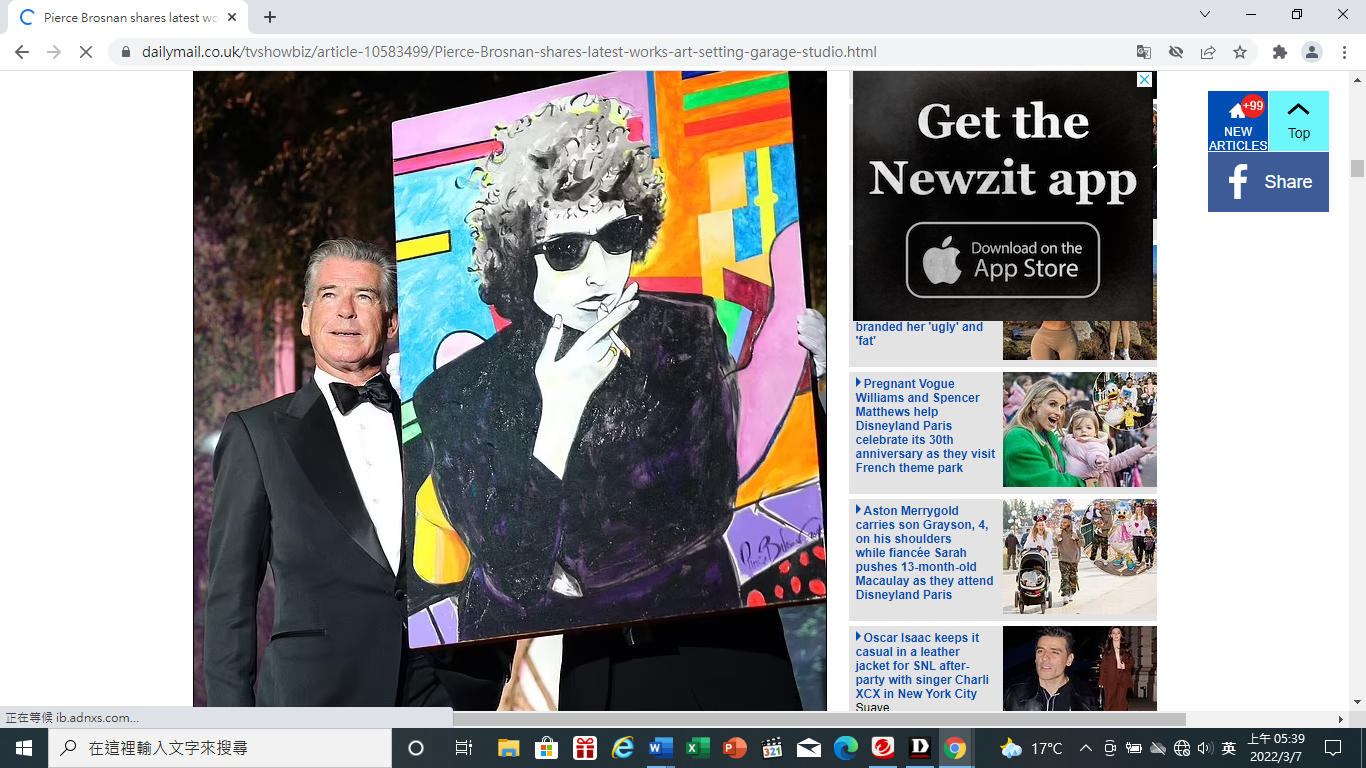Click the address bar URL

[x=509, y=52]
